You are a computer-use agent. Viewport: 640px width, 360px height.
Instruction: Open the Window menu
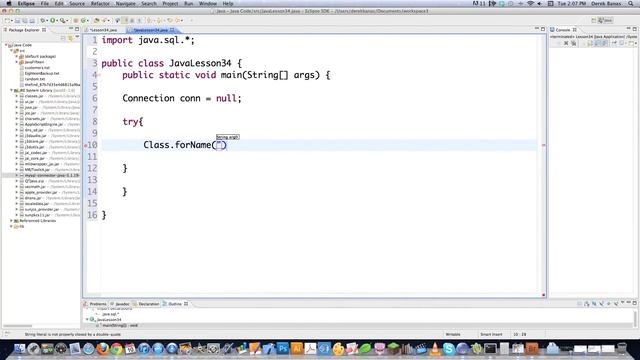(208, 3)
